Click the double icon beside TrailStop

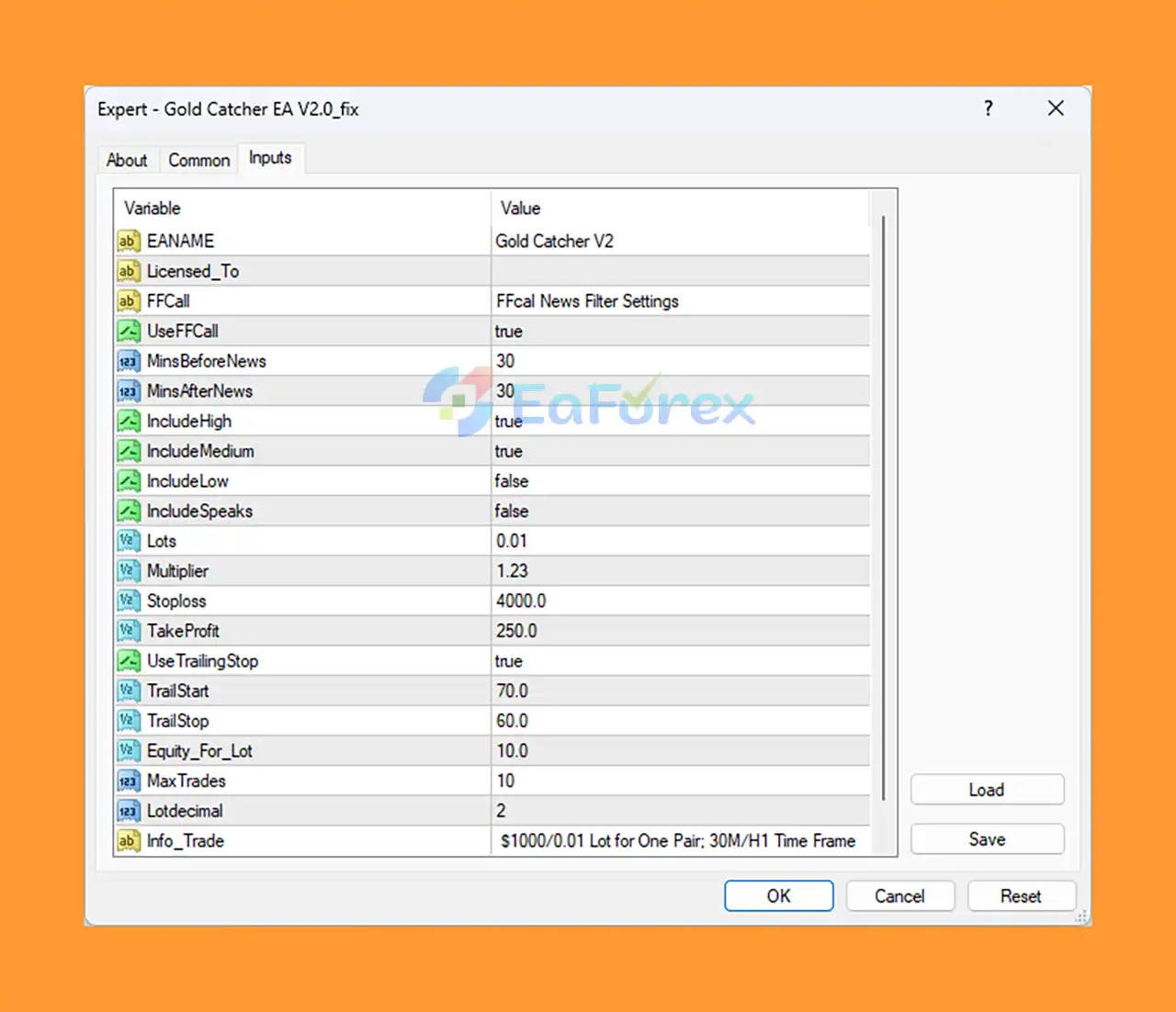point(128,722)
